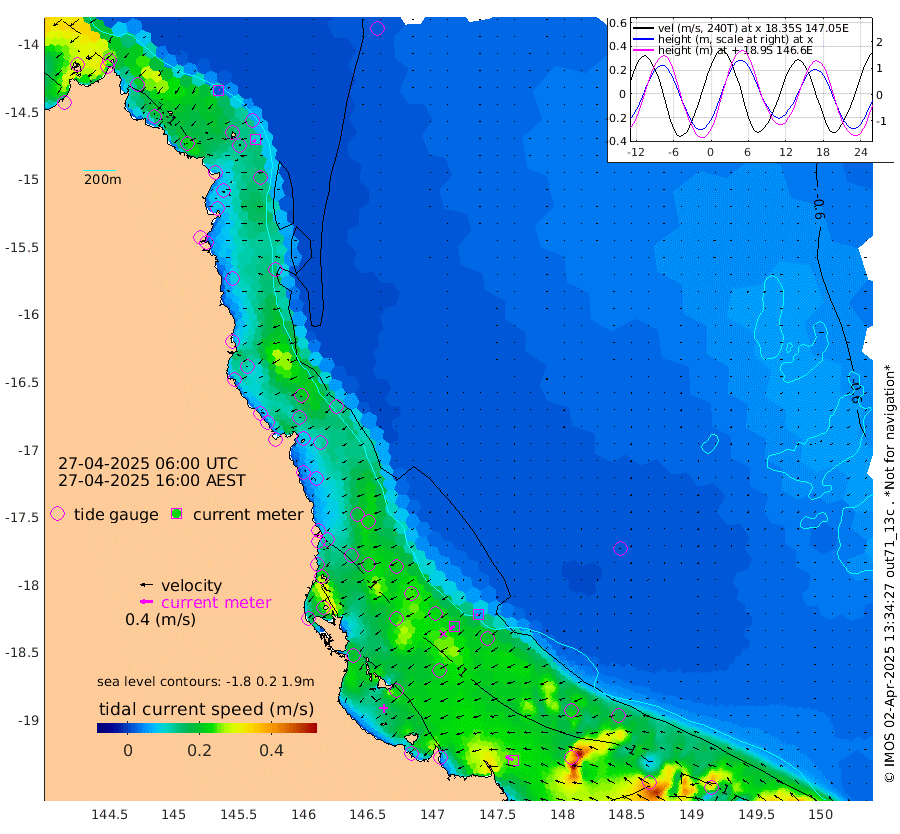This screenshot has width=900, height=834.
Task: Click the magenta x marker near 18.35S 147.05E
Action: [x=443, y=634]
